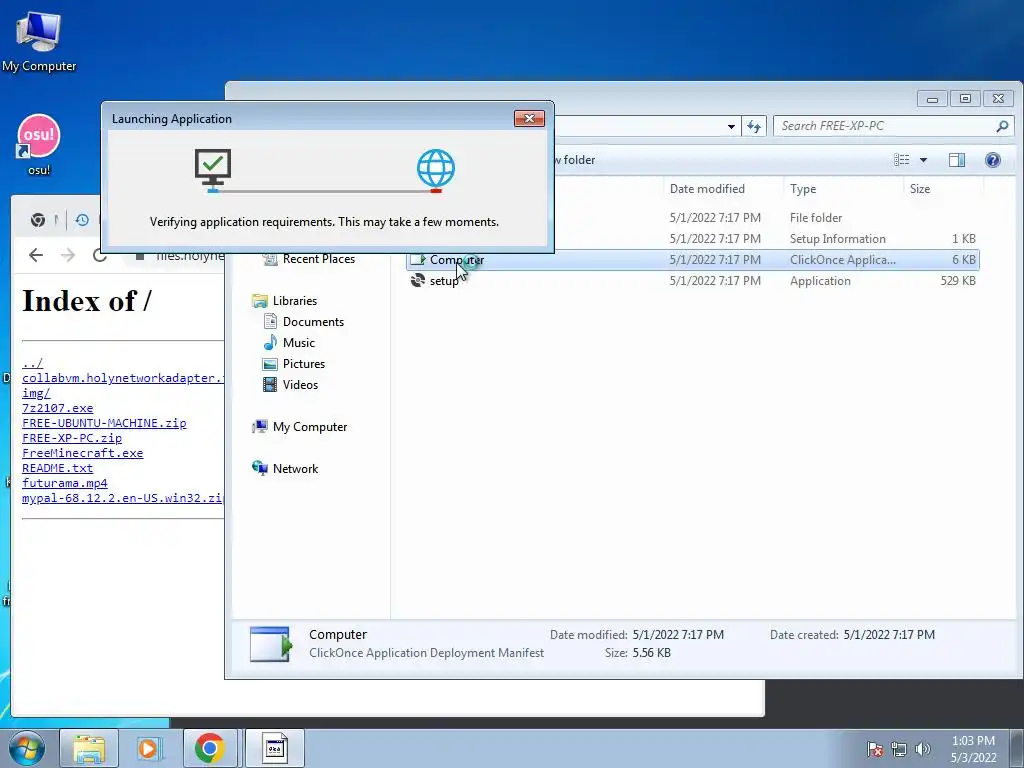
Task: Show the preview pane in Explorer
Action: [x=957, y=160]
